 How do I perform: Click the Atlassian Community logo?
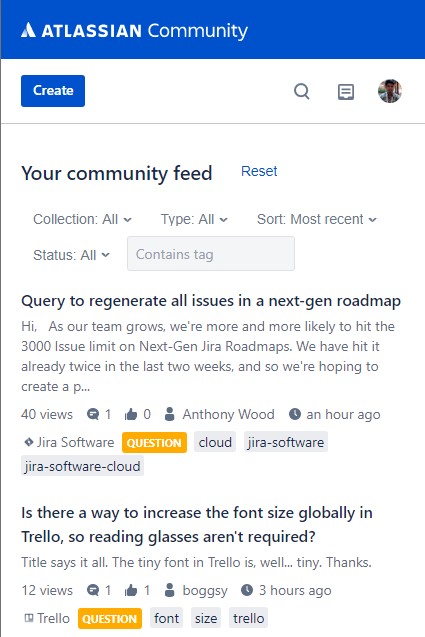[134, 31]
